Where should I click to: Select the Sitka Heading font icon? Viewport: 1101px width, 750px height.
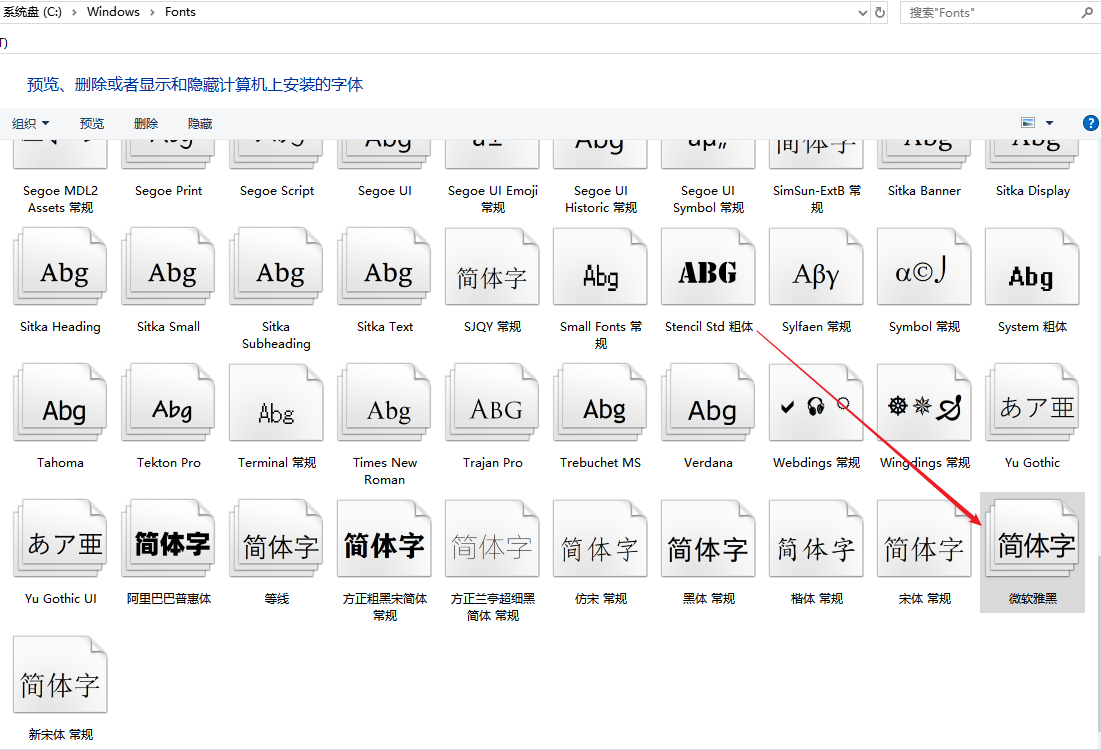click(x=60, y=267)
